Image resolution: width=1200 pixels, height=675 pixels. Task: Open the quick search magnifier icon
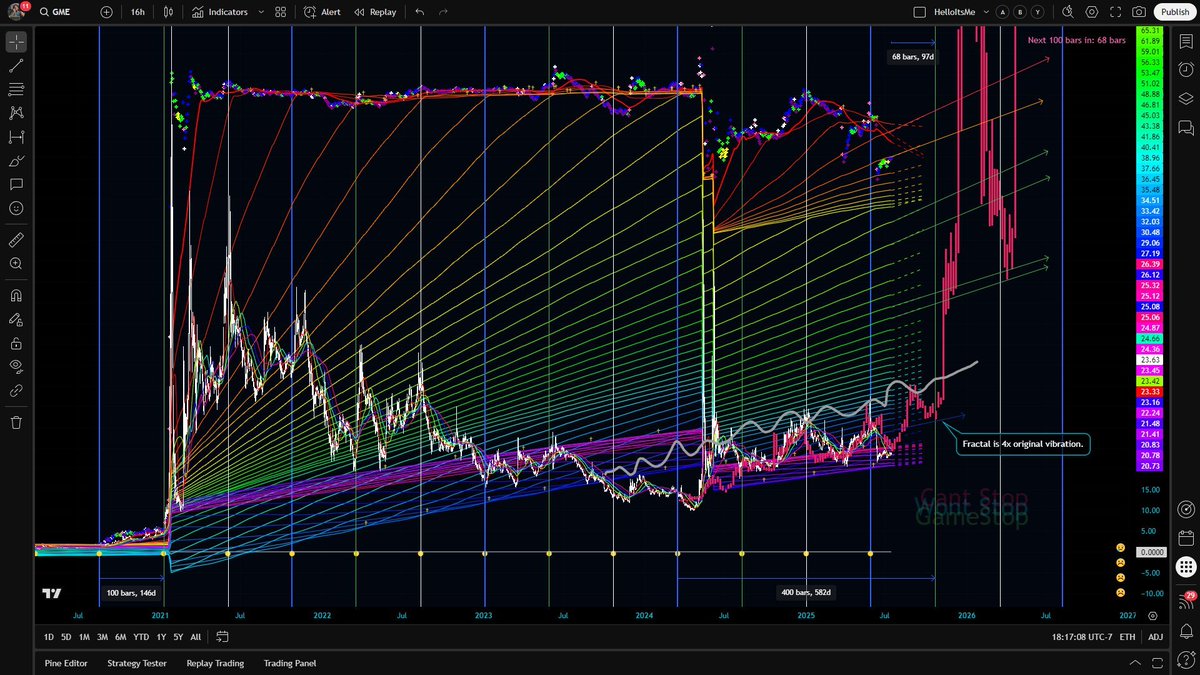(1067, 12)
